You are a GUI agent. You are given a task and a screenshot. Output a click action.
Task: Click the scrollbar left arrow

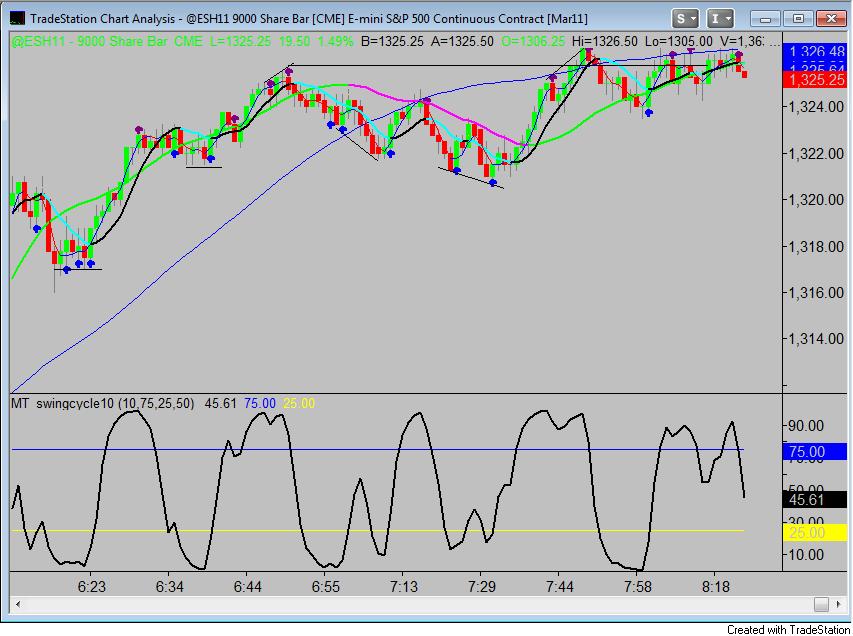coord(18,604)
